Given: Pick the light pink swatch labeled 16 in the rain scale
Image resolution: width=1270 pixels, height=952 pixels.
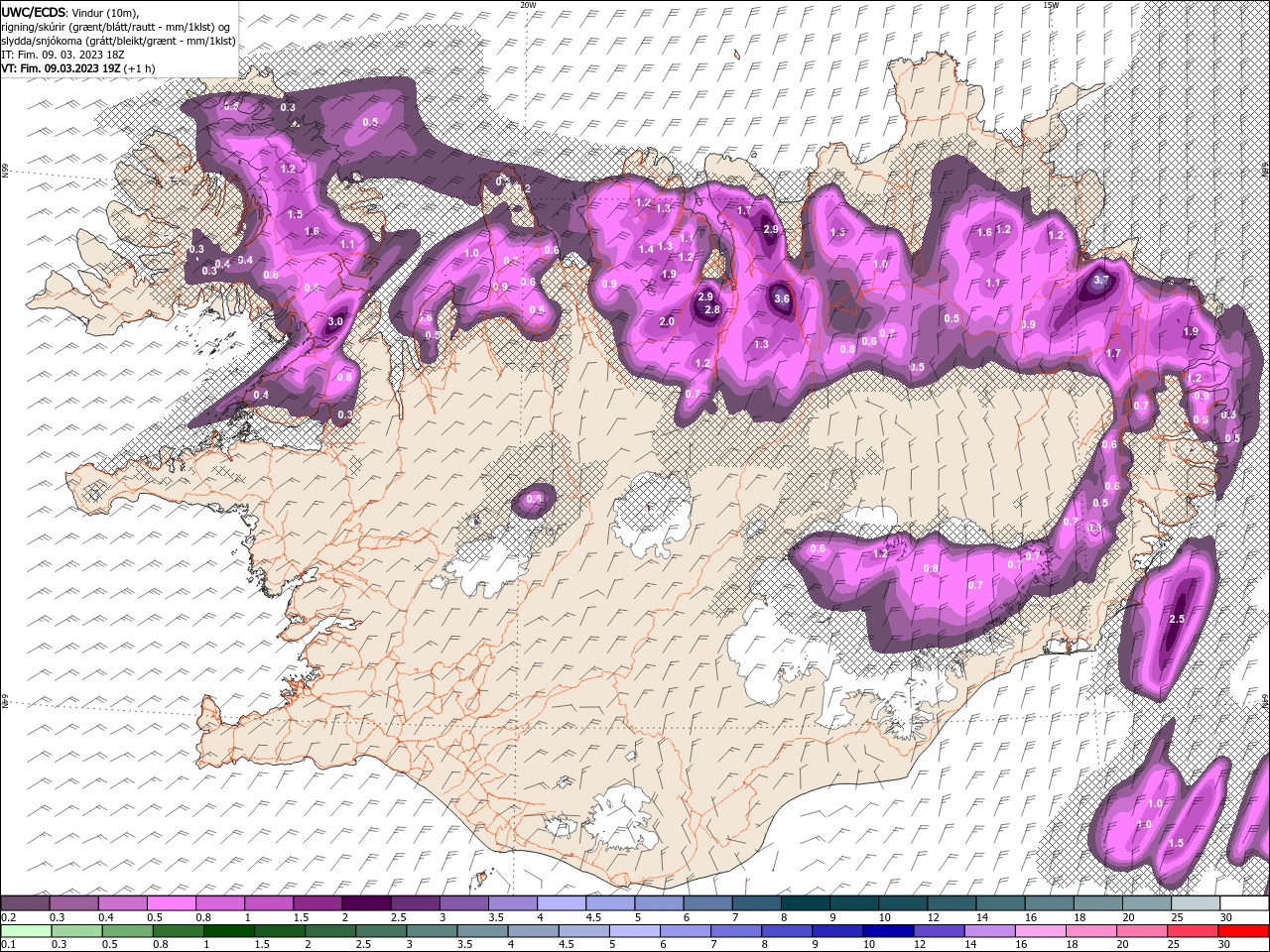Looking at the screenshot, I should click(x=1040, y=931).
